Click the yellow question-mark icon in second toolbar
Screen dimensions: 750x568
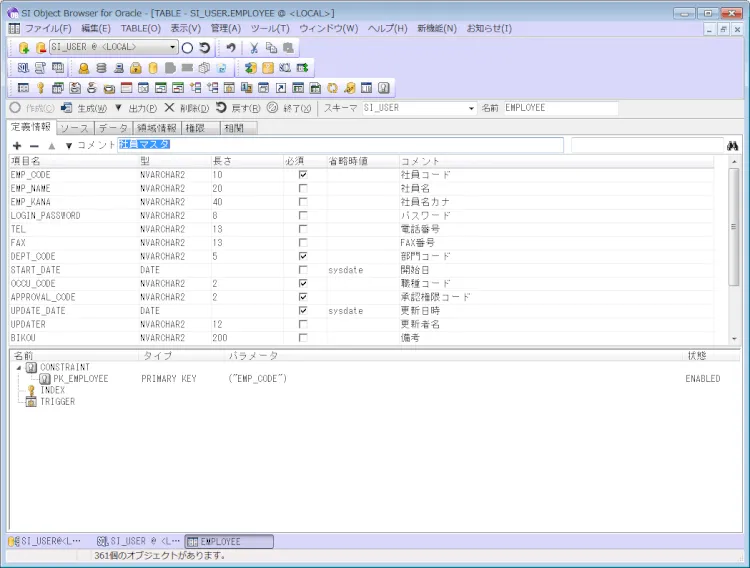point(268,68)
